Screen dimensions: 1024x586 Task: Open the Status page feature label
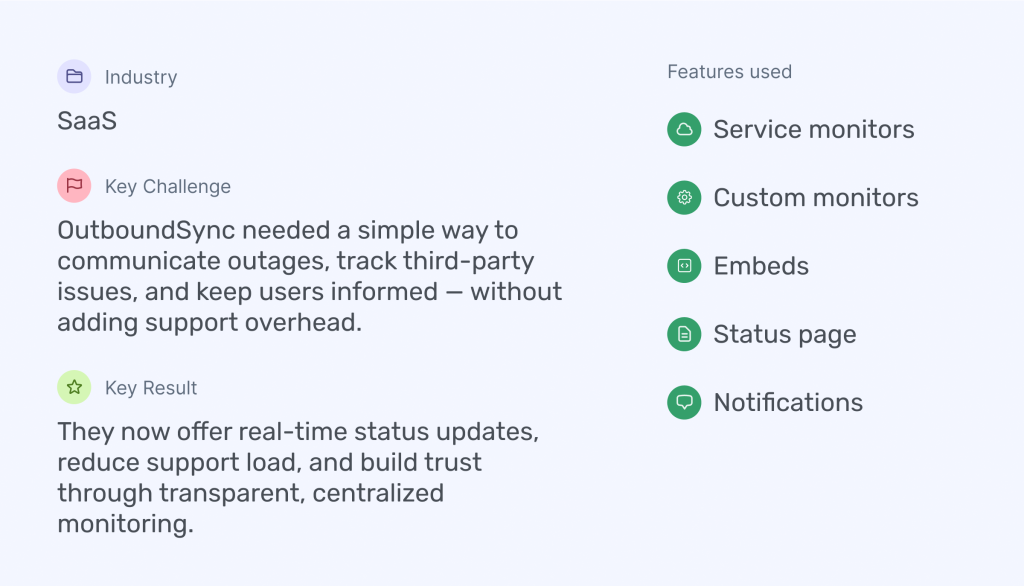(784, 334)
